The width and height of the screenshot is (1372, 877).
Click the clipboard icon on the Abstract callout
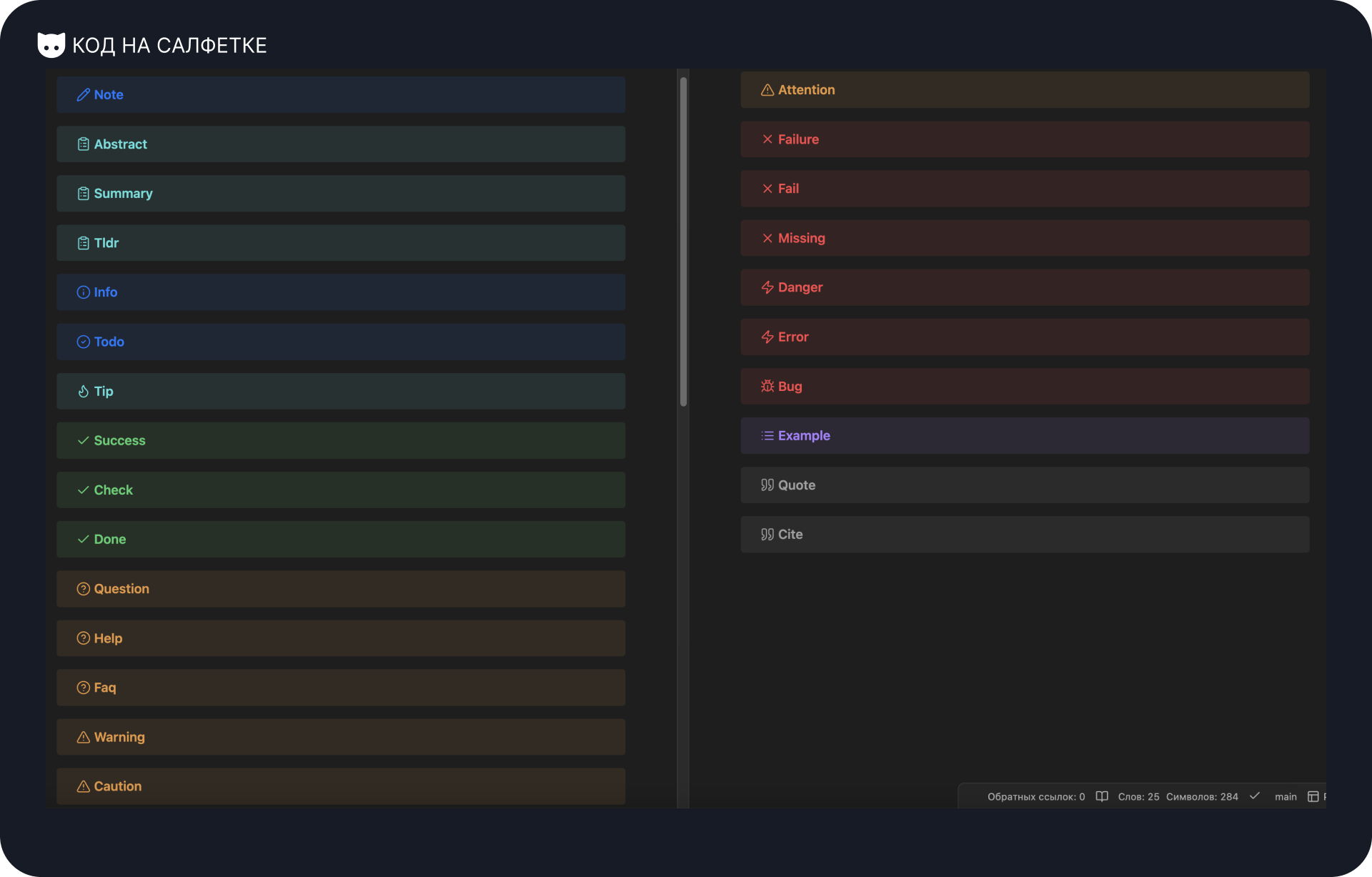pos(83,144)
